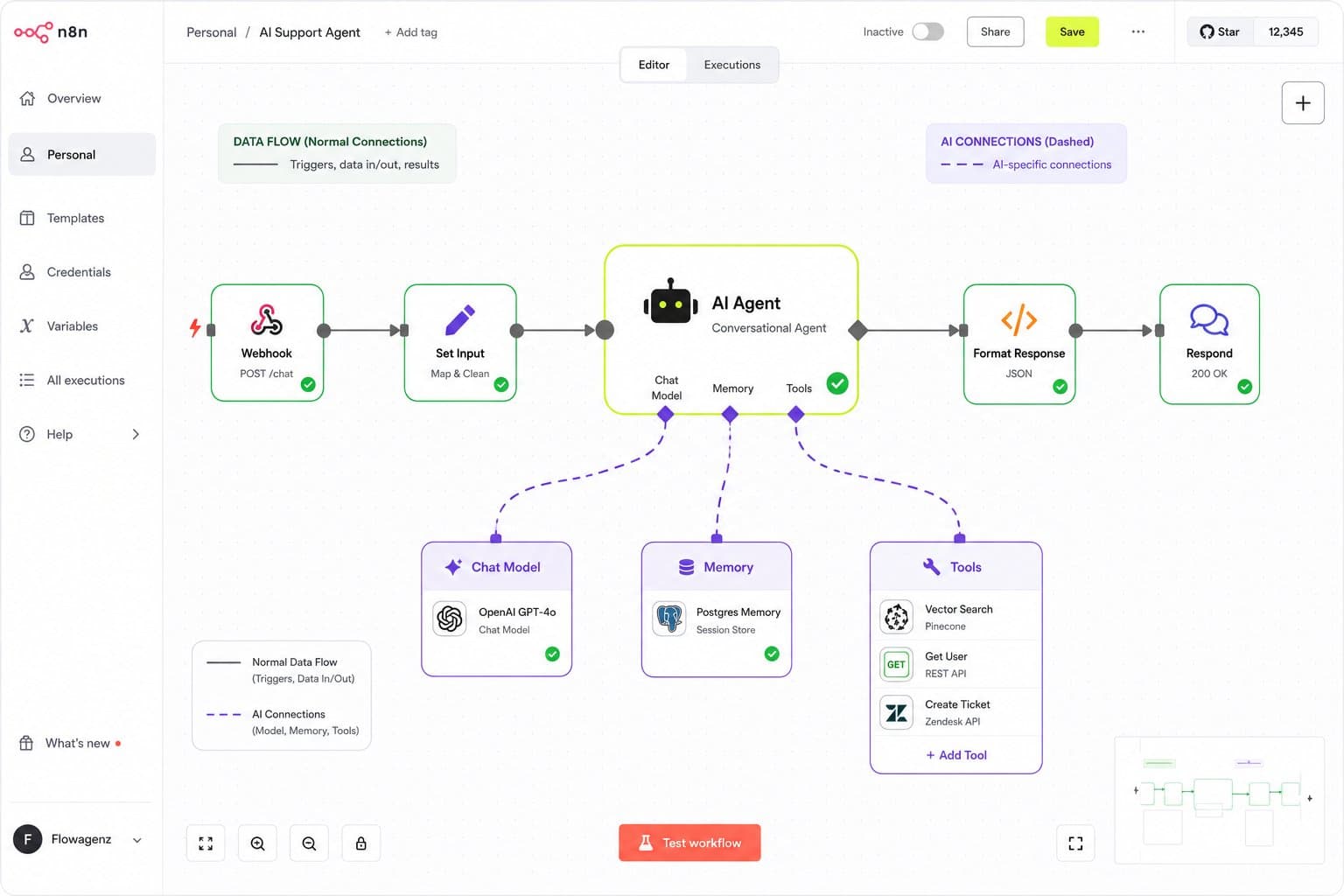Viewport: 1344px width, 896px height.
Task: Switch to the Executions tab
Action: [732, 65]
